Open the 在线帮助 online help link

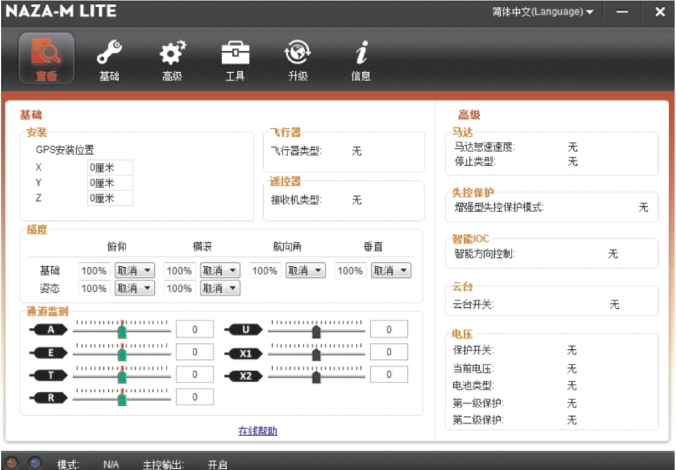point(257,431)
